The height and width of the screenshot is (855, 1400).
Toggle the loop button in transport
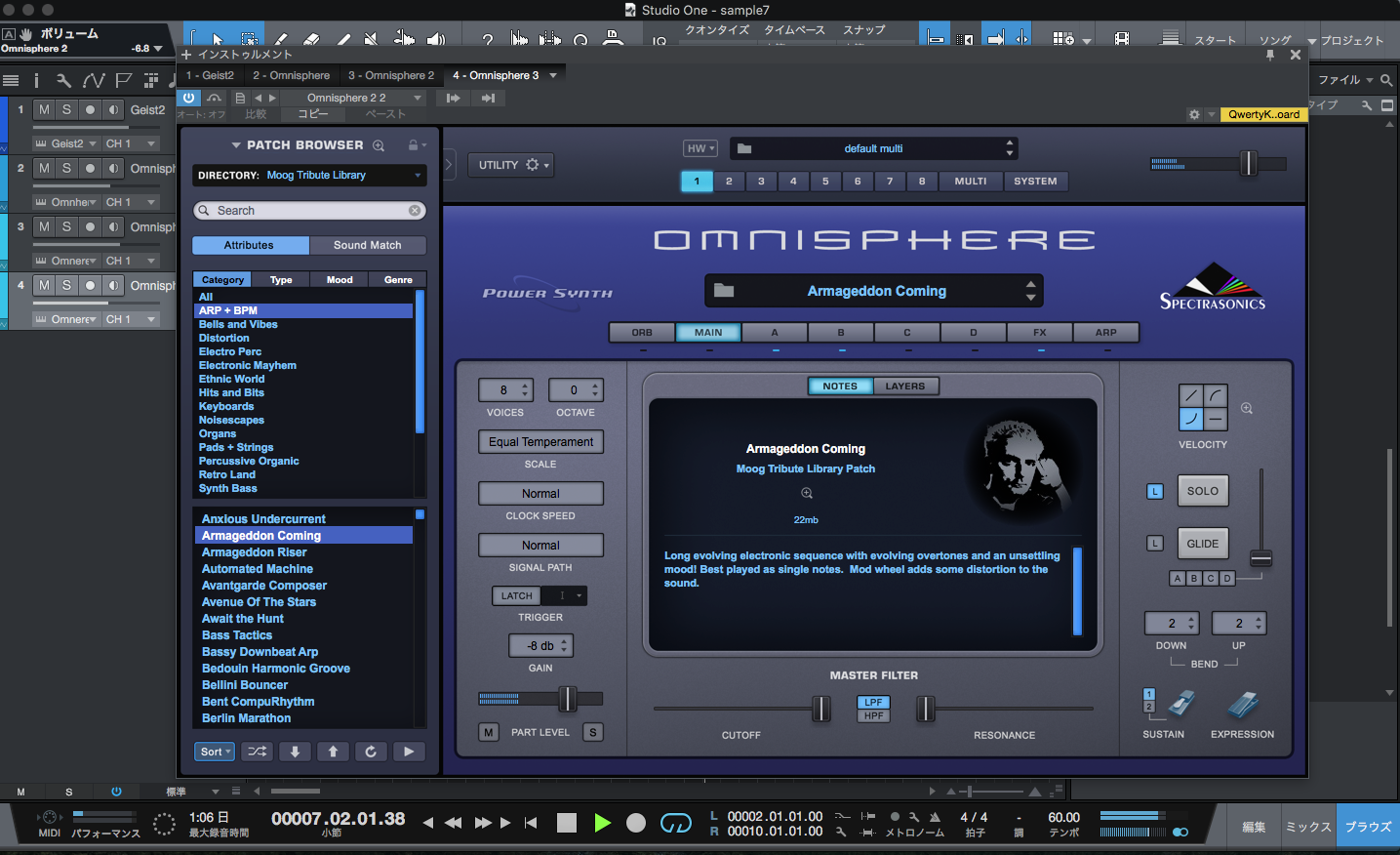pos(675,823)
